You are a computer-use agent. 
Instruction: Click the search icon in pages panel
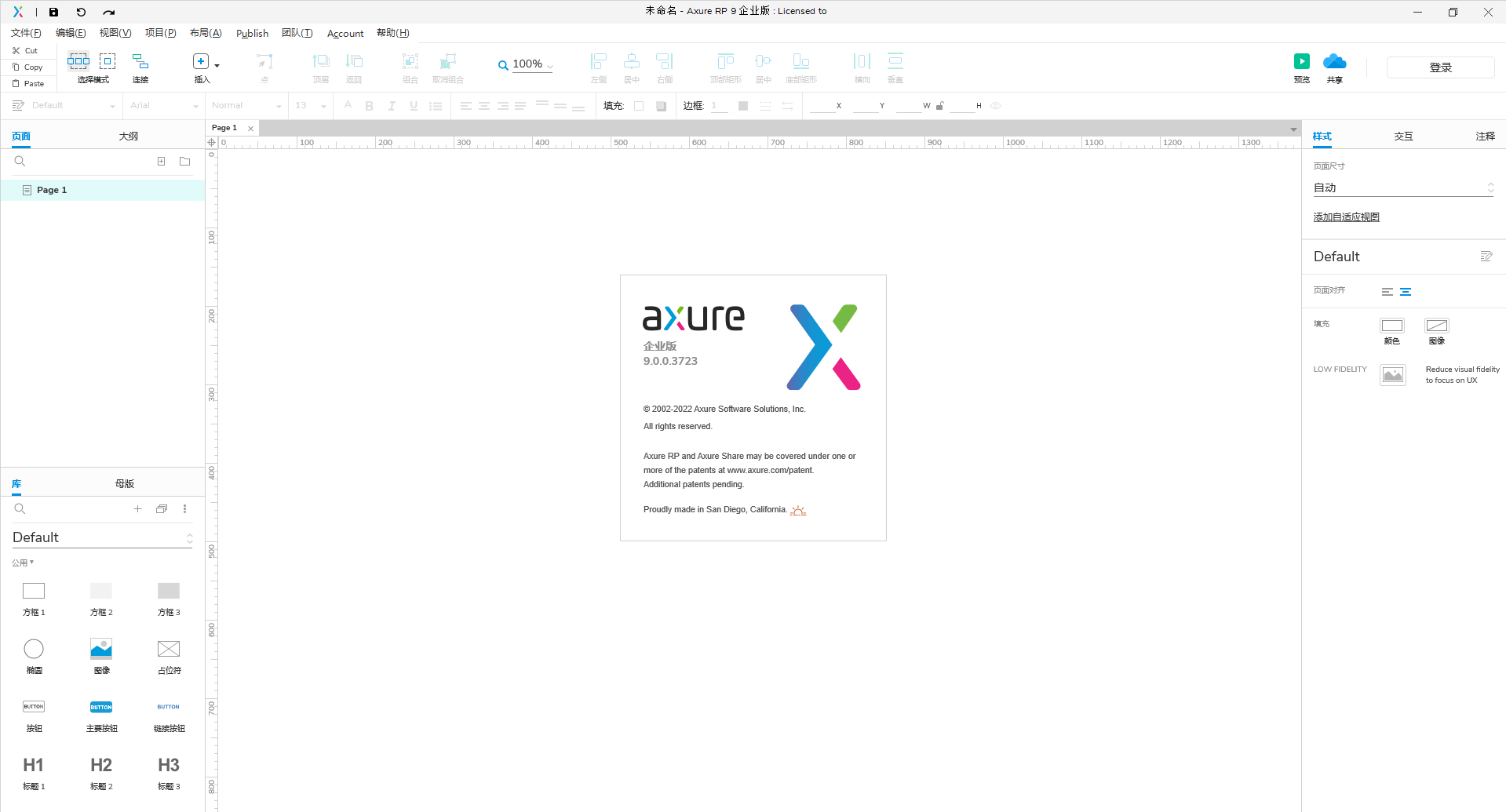coord(20,161)
